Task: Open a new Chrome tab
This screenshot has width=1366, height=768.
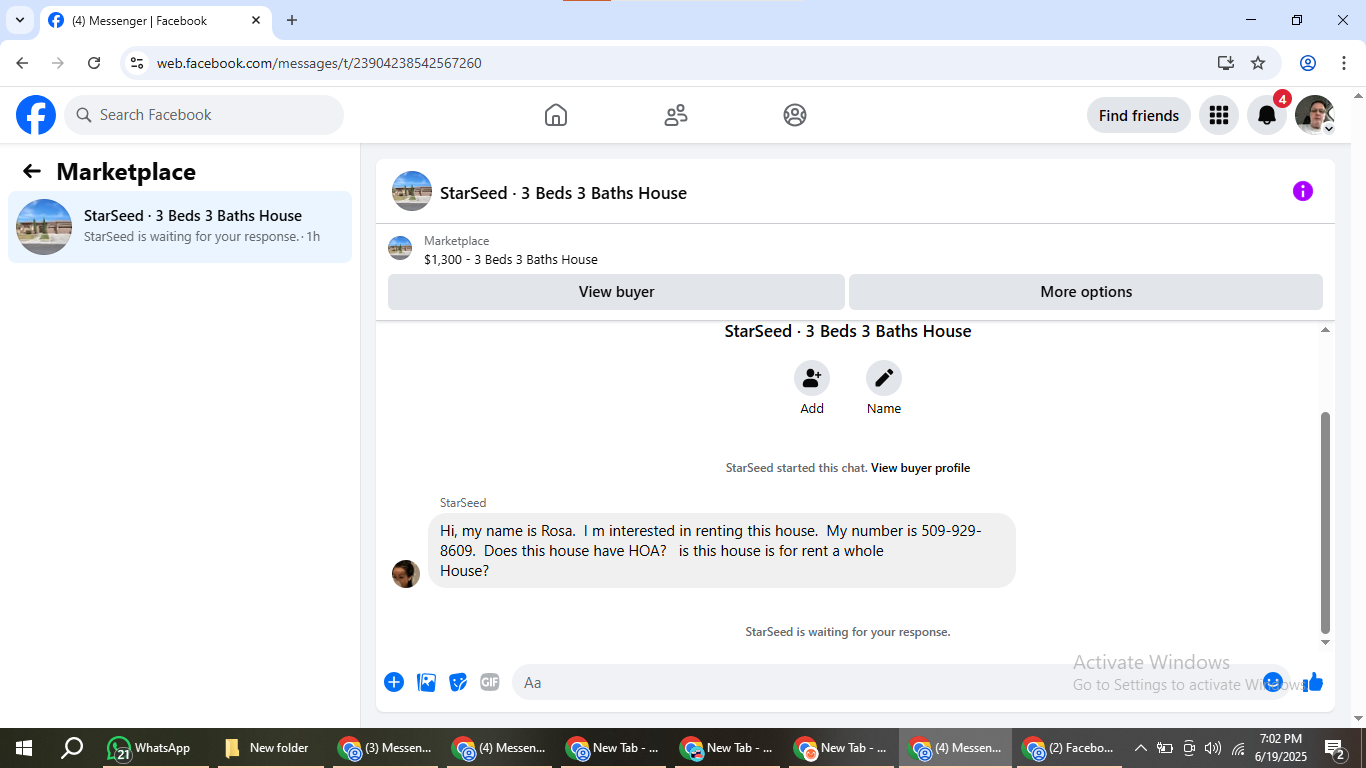Action: click(x=292, y=20)
